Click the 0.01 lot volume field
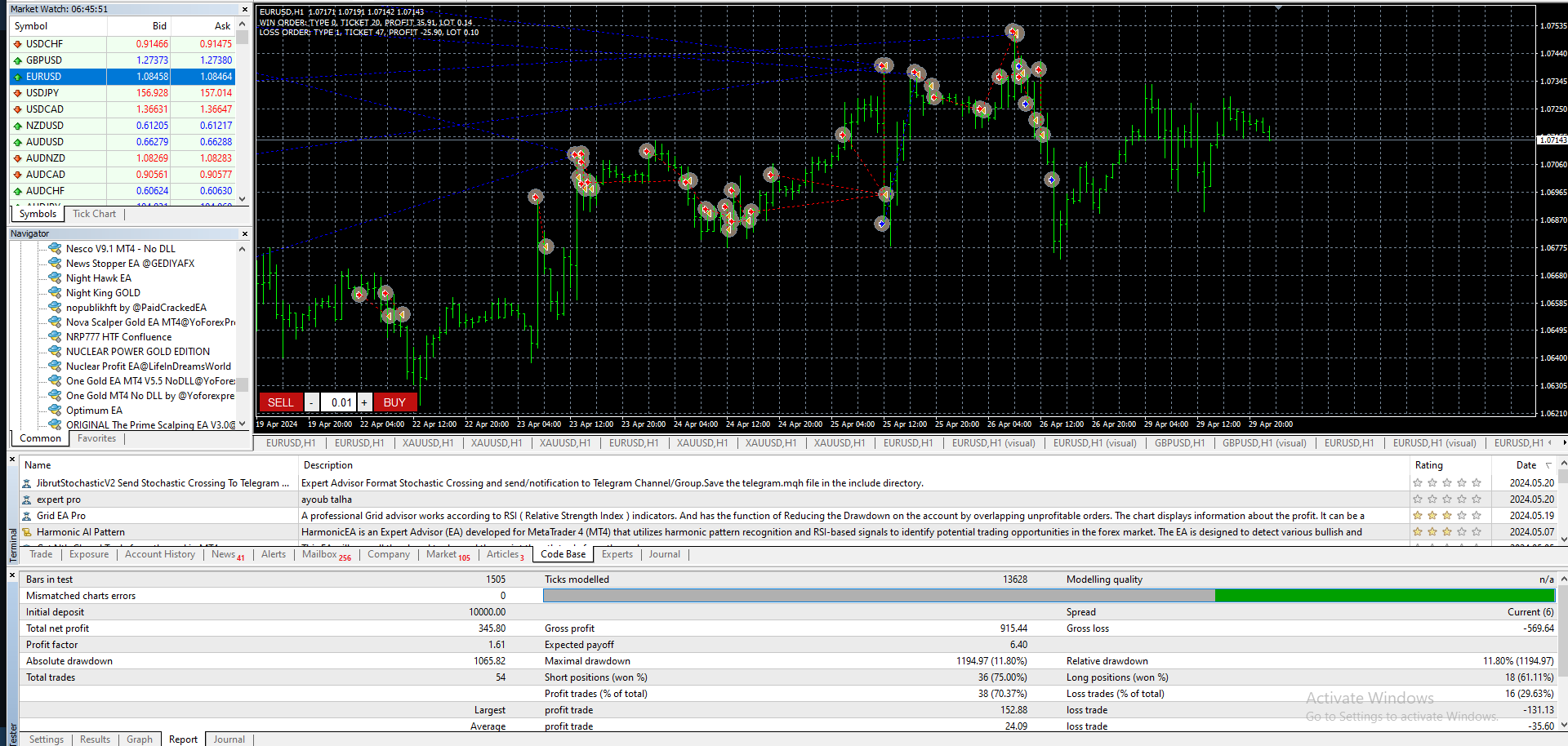This screenshot has width=1568, height=746. pyautogui.click(x=338, y=402)
